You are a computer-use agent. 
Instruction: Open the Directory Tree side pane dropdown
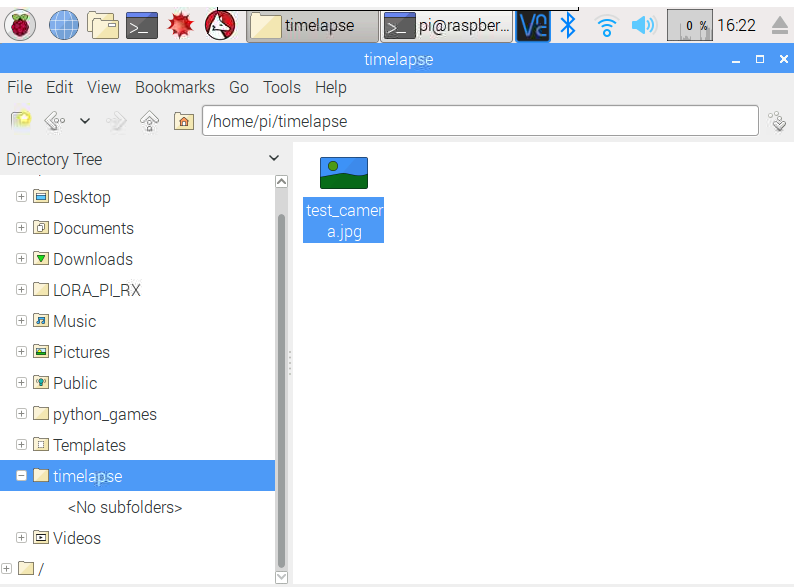click(x=274, y=159)
